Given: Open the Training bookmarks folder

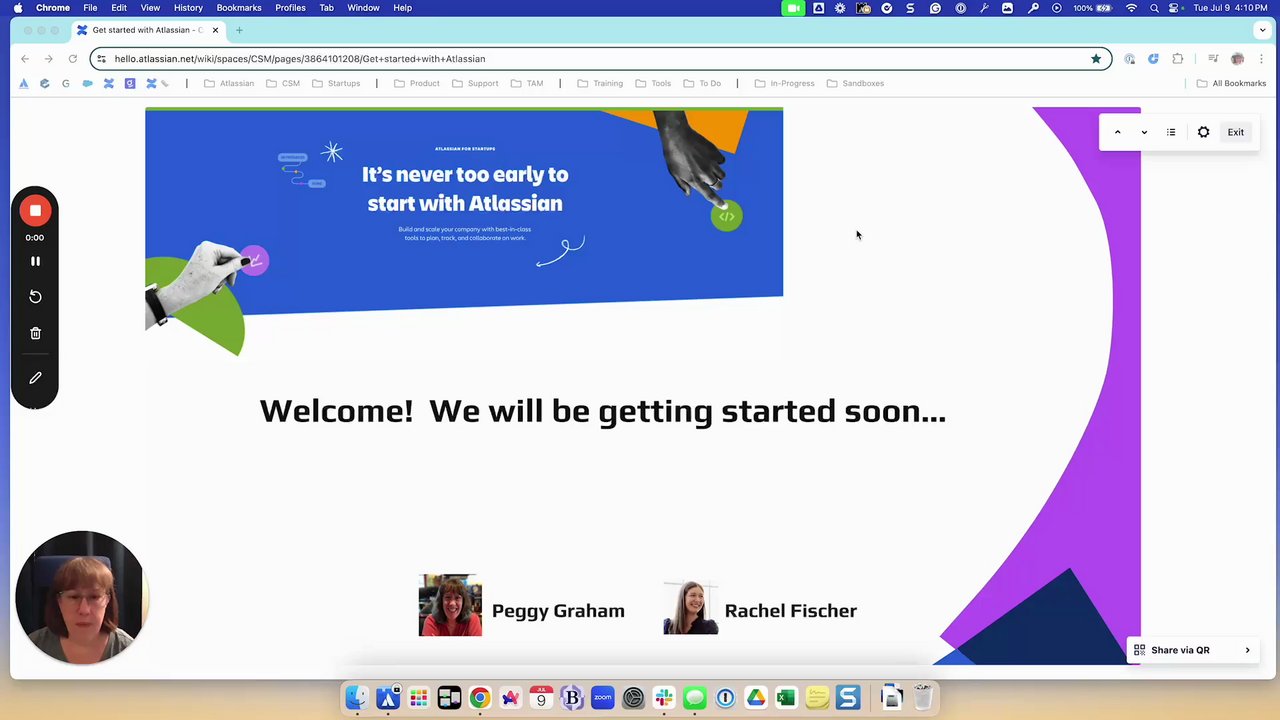Looking at the screenshot, I should [600, 83].
